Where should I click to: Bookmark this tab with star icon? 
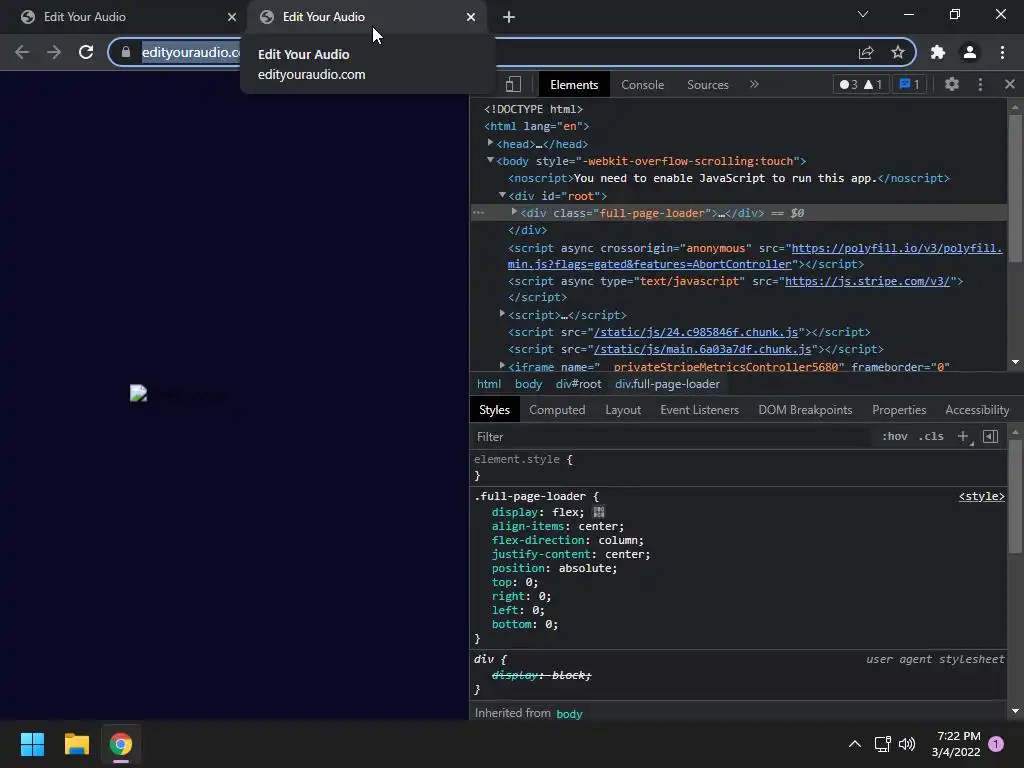coord(898,52)
